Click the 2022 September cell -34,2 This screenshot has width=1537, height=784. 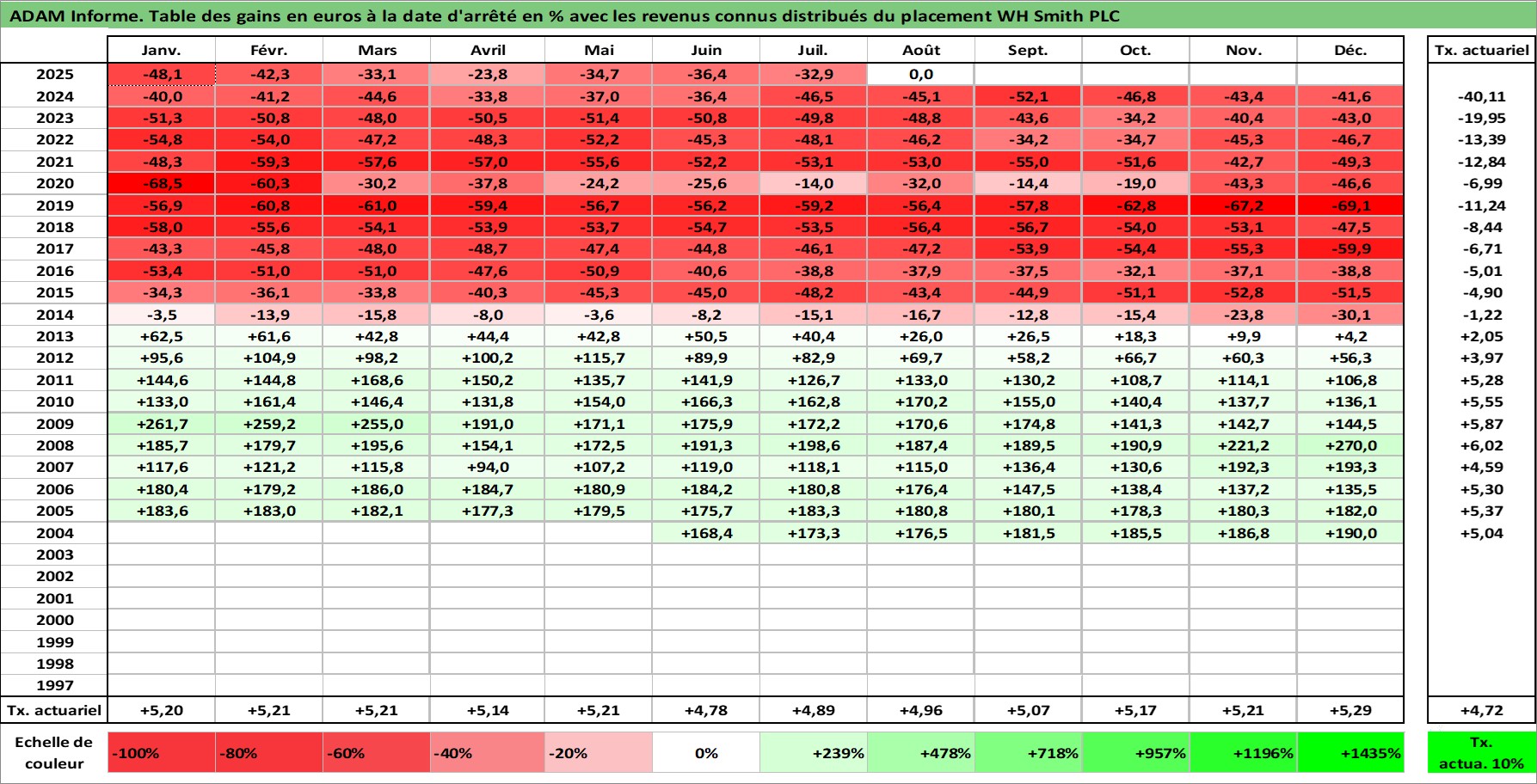pyautogui.click(x=1028, y=140)
